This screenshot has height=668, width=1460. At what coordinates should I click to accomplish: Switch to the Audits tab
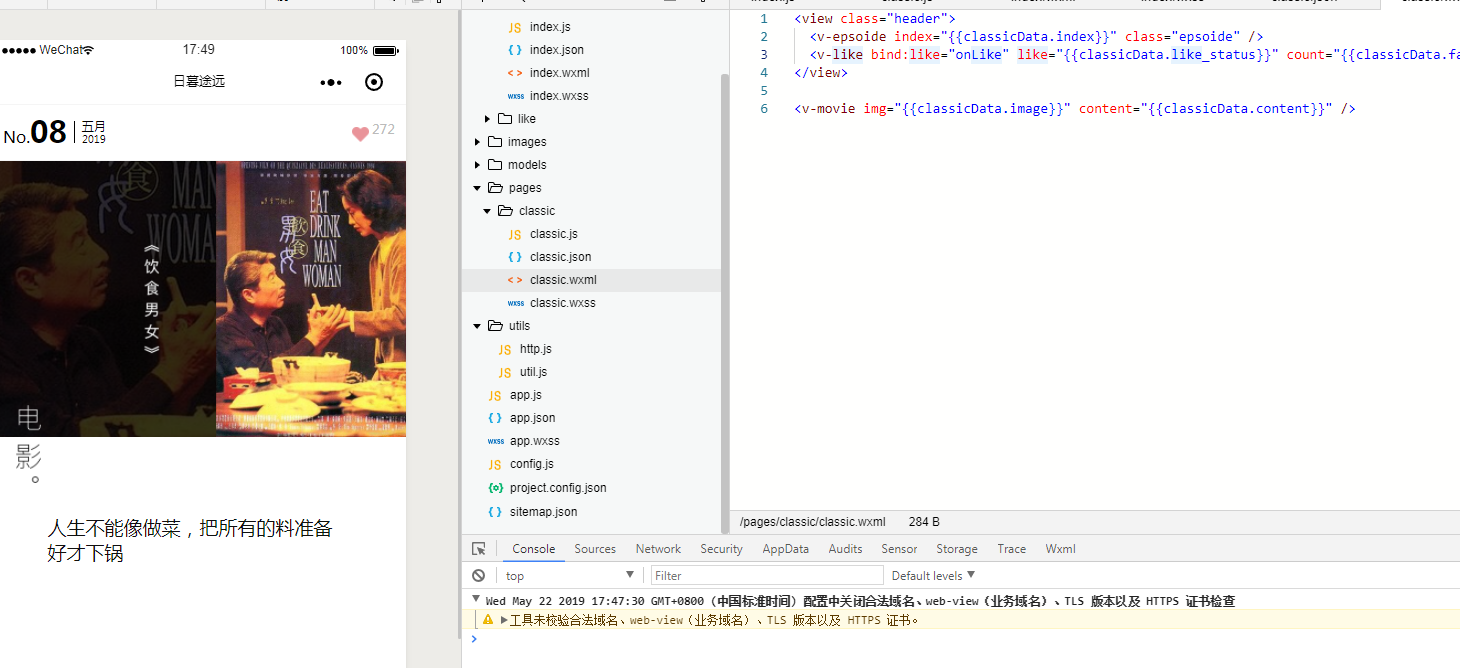pos(845,549)
